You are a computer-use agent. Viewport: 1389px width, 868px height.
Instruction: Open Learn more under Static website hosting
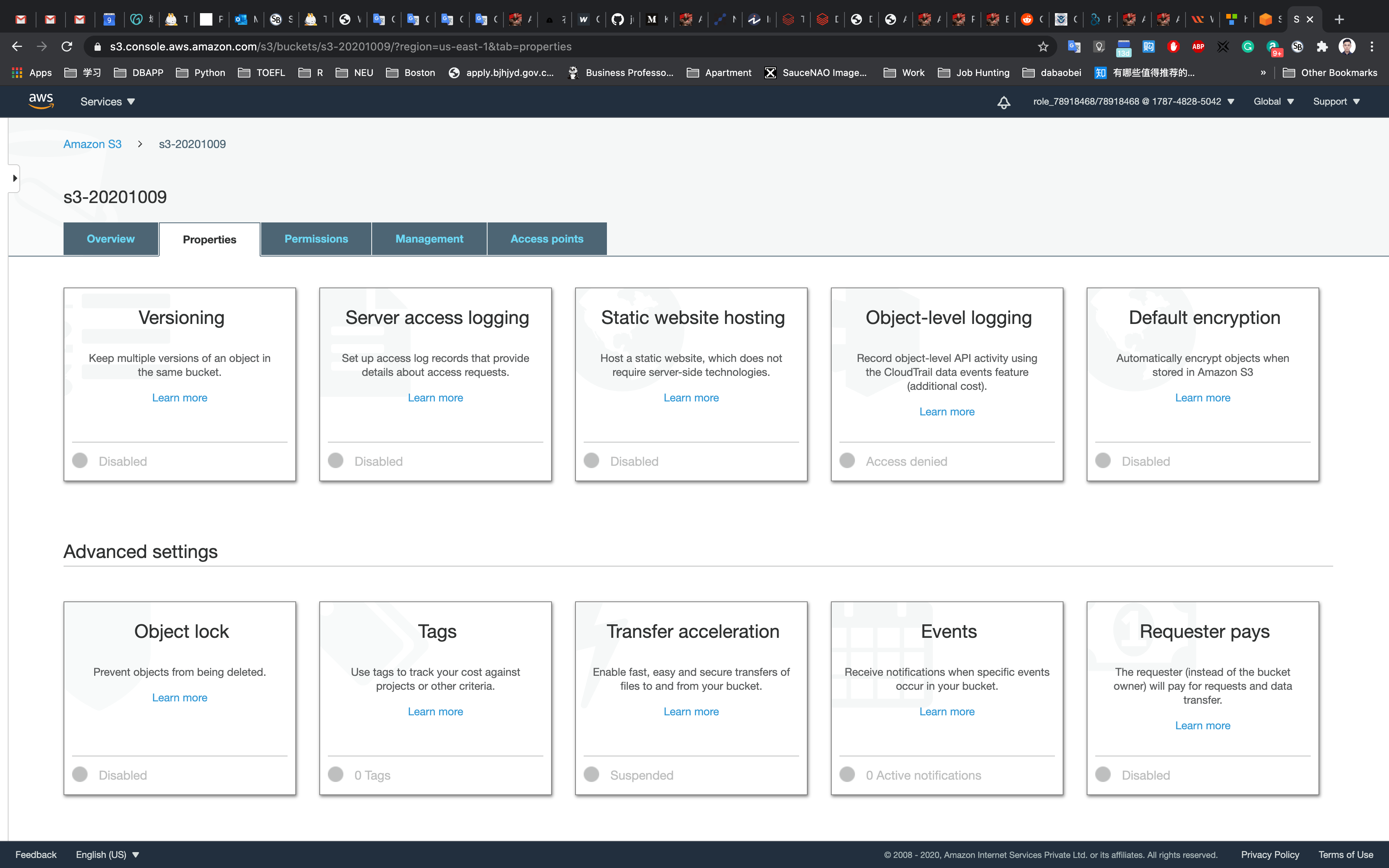tap(691, 398)
